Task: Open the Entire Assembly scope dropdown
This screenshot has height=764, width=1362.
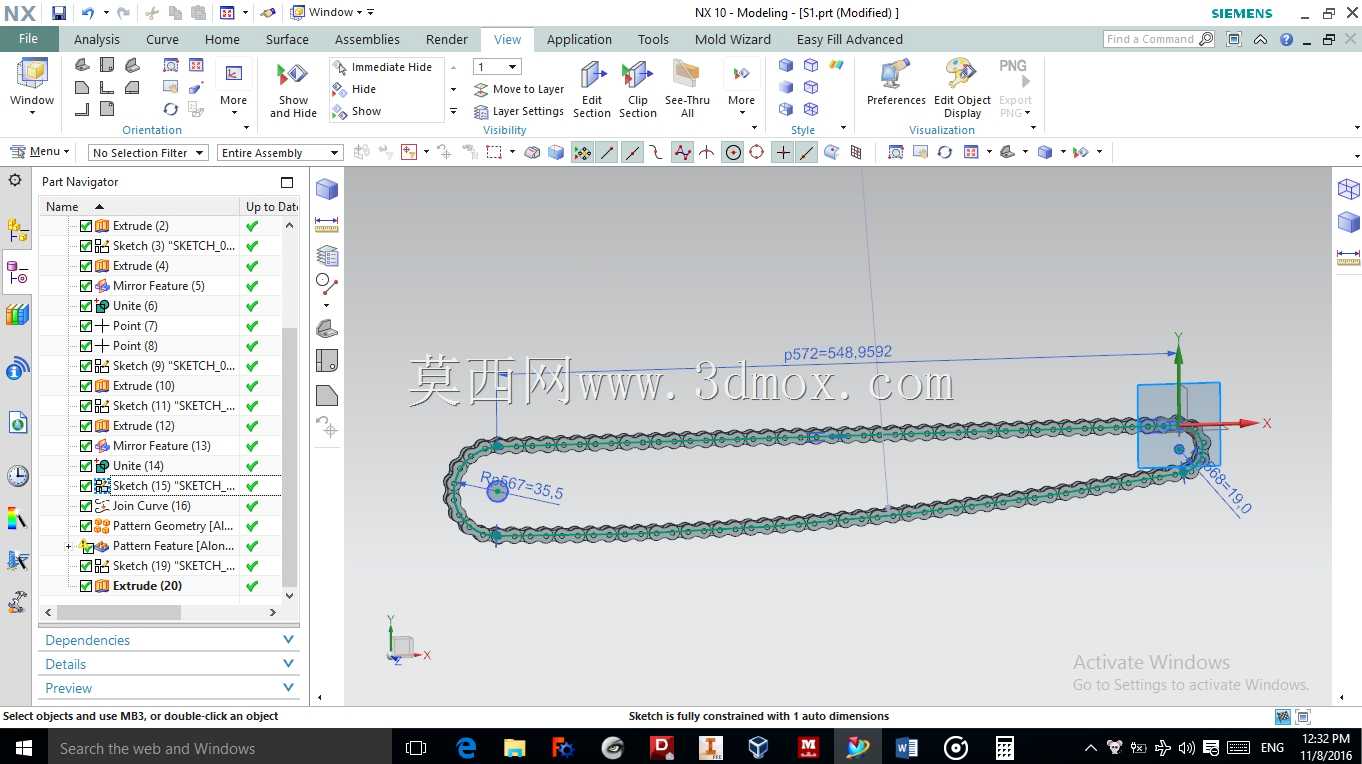Action: [x=280, y=153]
